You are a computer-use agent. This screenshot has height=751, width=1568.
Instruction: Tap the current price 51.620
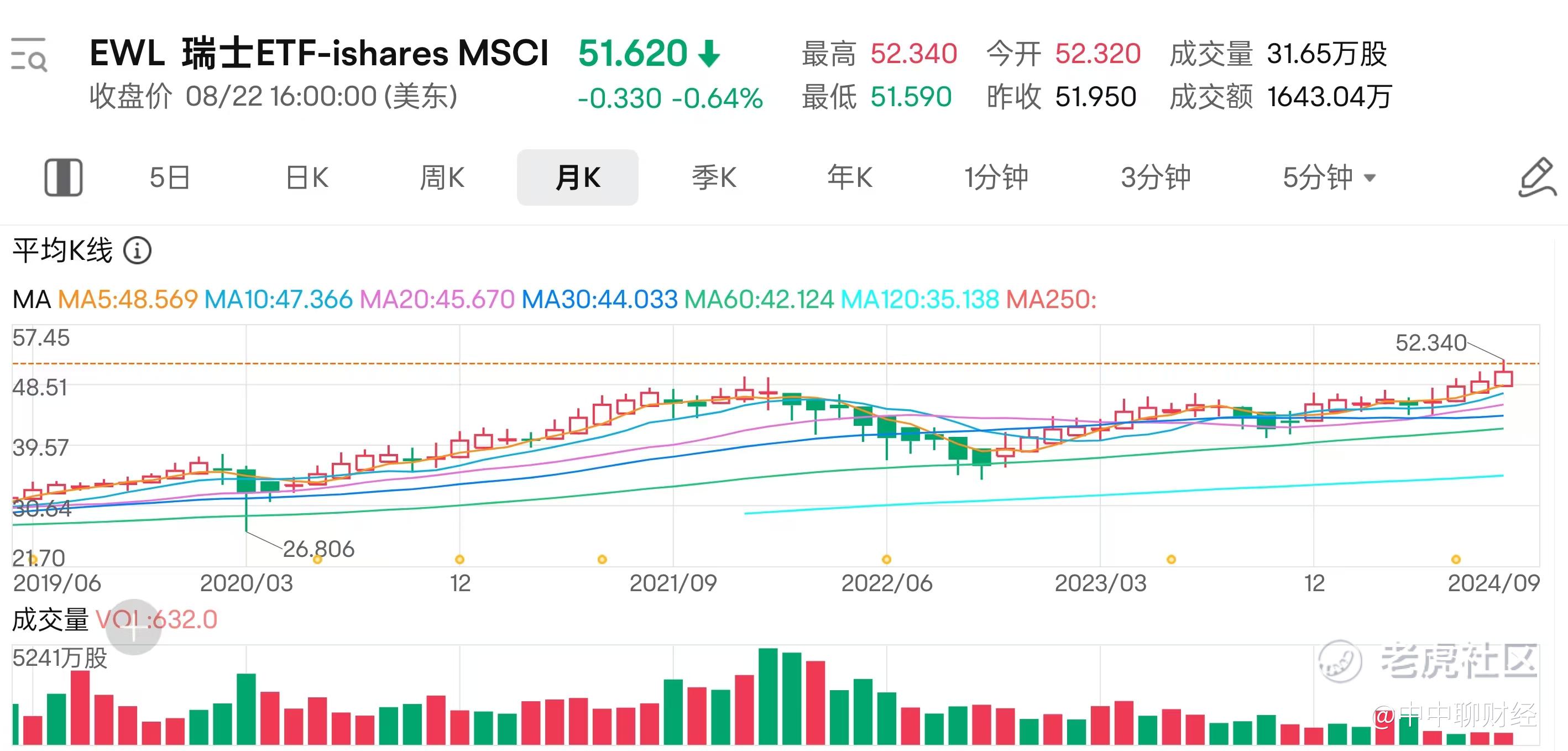(x=633, y=54)
